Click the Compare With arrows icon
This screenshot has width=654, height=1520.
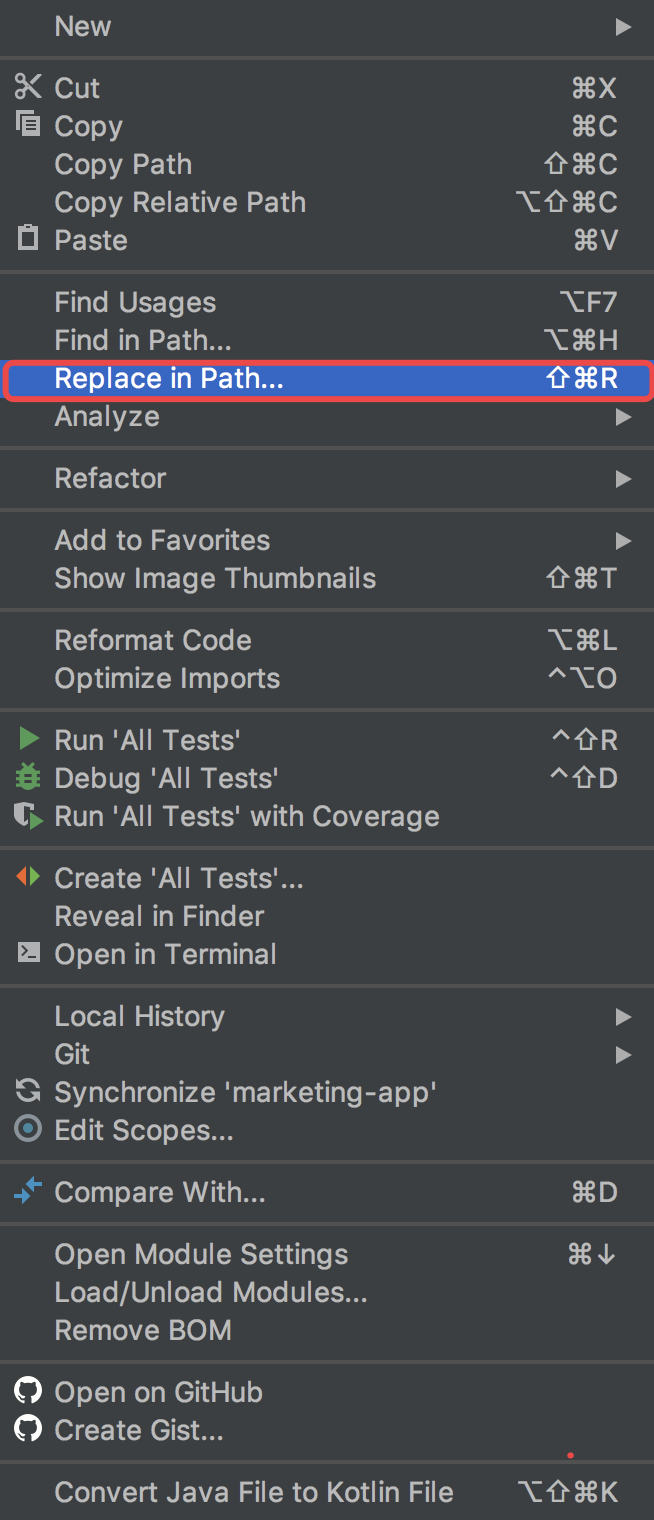pos(28,1191)
